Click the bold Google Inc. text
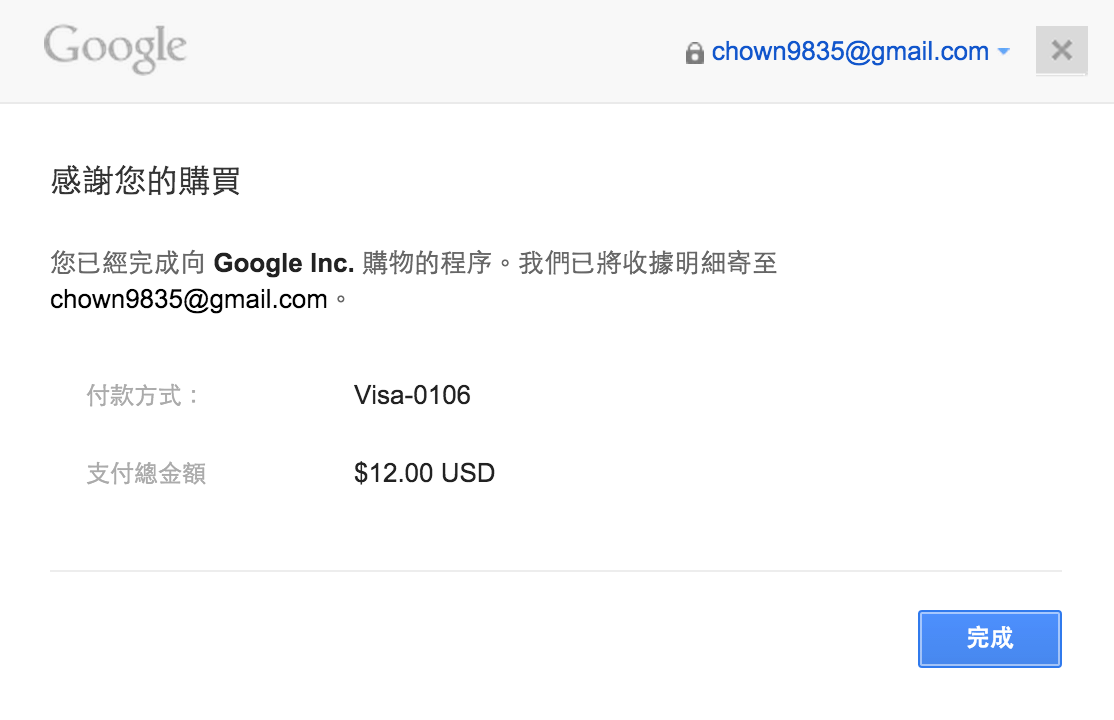The height and width of the screenshot is (720, 1114). [x=283, y=263]
